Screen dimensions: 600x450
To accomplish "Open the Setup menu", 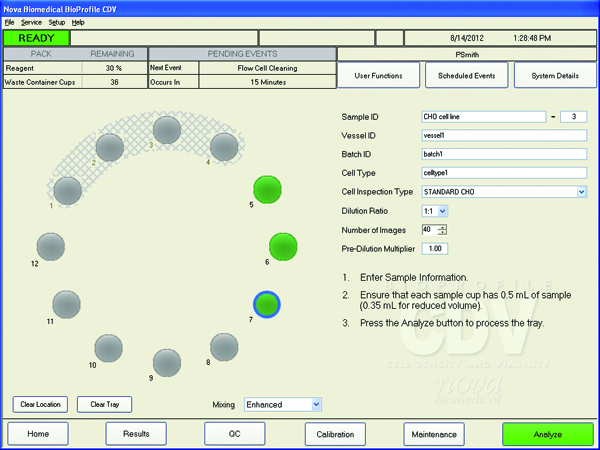I will 57,23.
